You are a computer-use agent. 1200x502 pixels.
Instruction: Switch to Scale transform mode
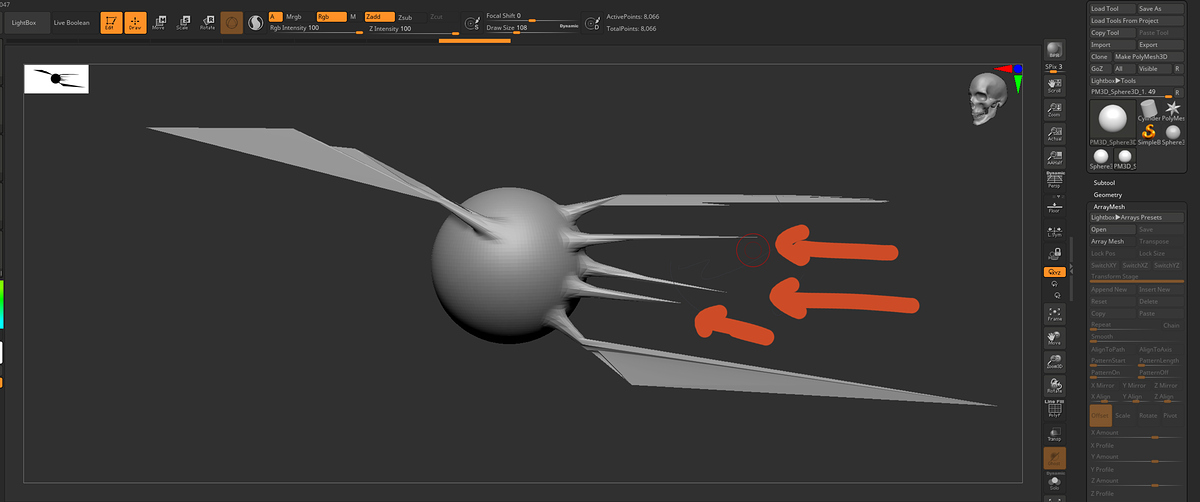tap(182, 21)
